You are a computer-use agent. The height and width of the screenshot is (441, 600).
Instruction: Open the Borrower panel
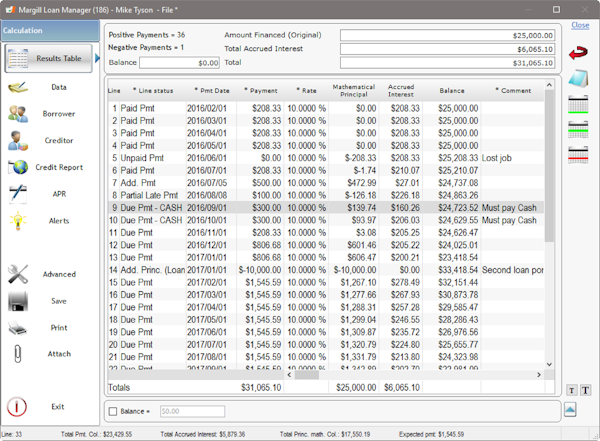point(19,115)
